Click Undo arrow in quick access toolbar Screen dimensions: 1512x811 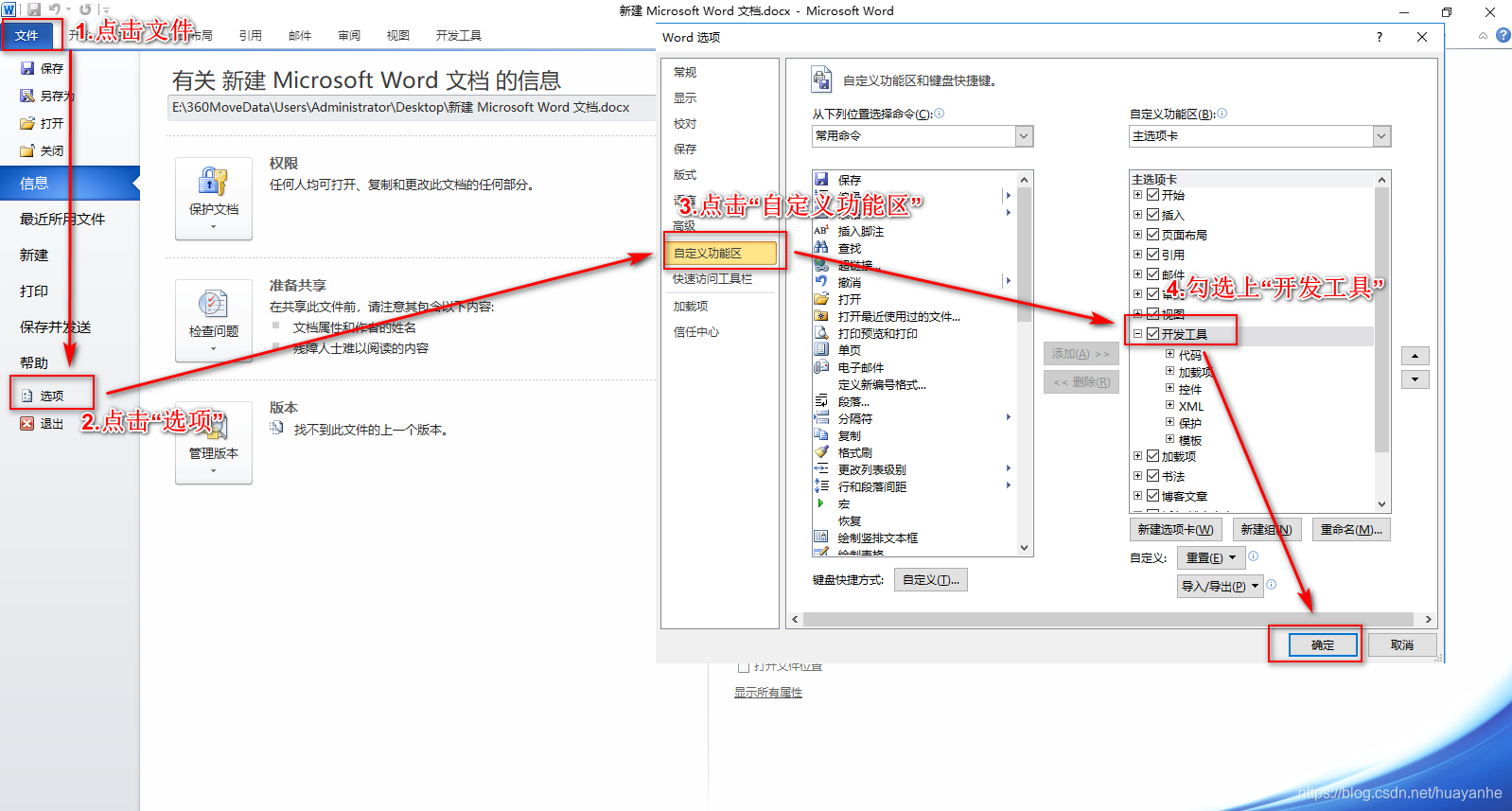(x=55, y=9)
